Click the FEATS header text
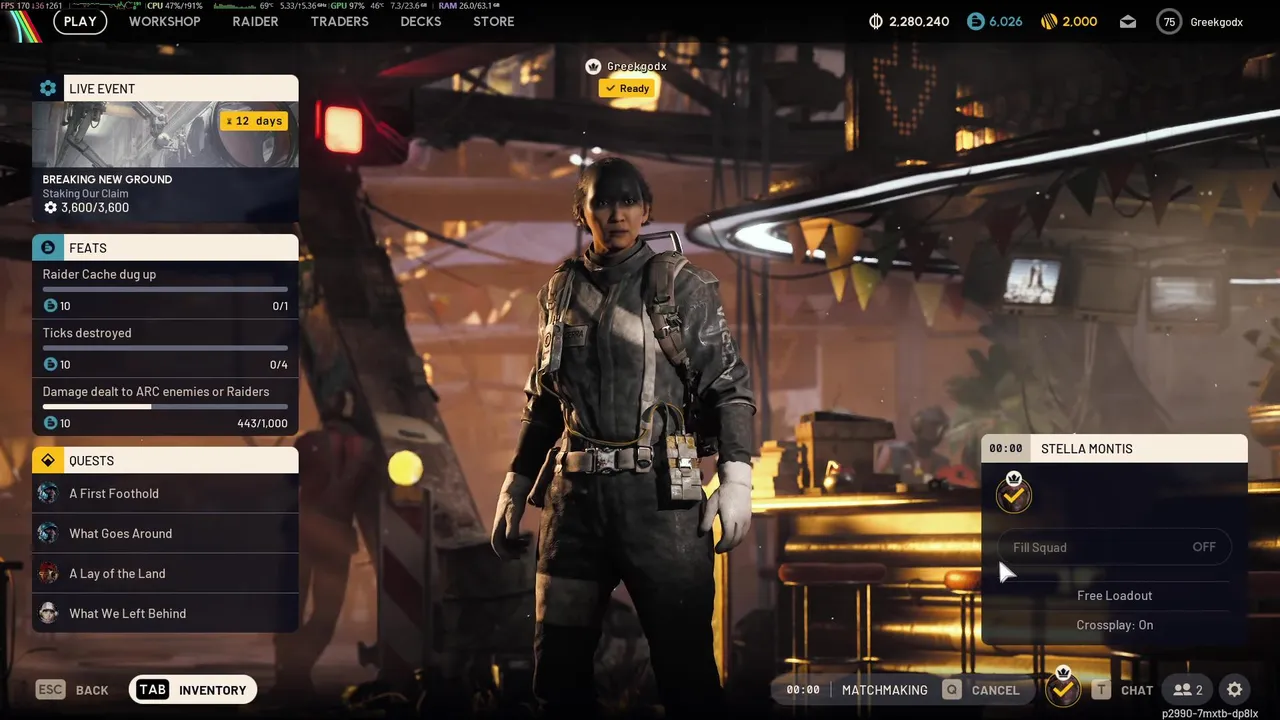1280x720 pixels. pyautogui.click(x=88, y=248)
